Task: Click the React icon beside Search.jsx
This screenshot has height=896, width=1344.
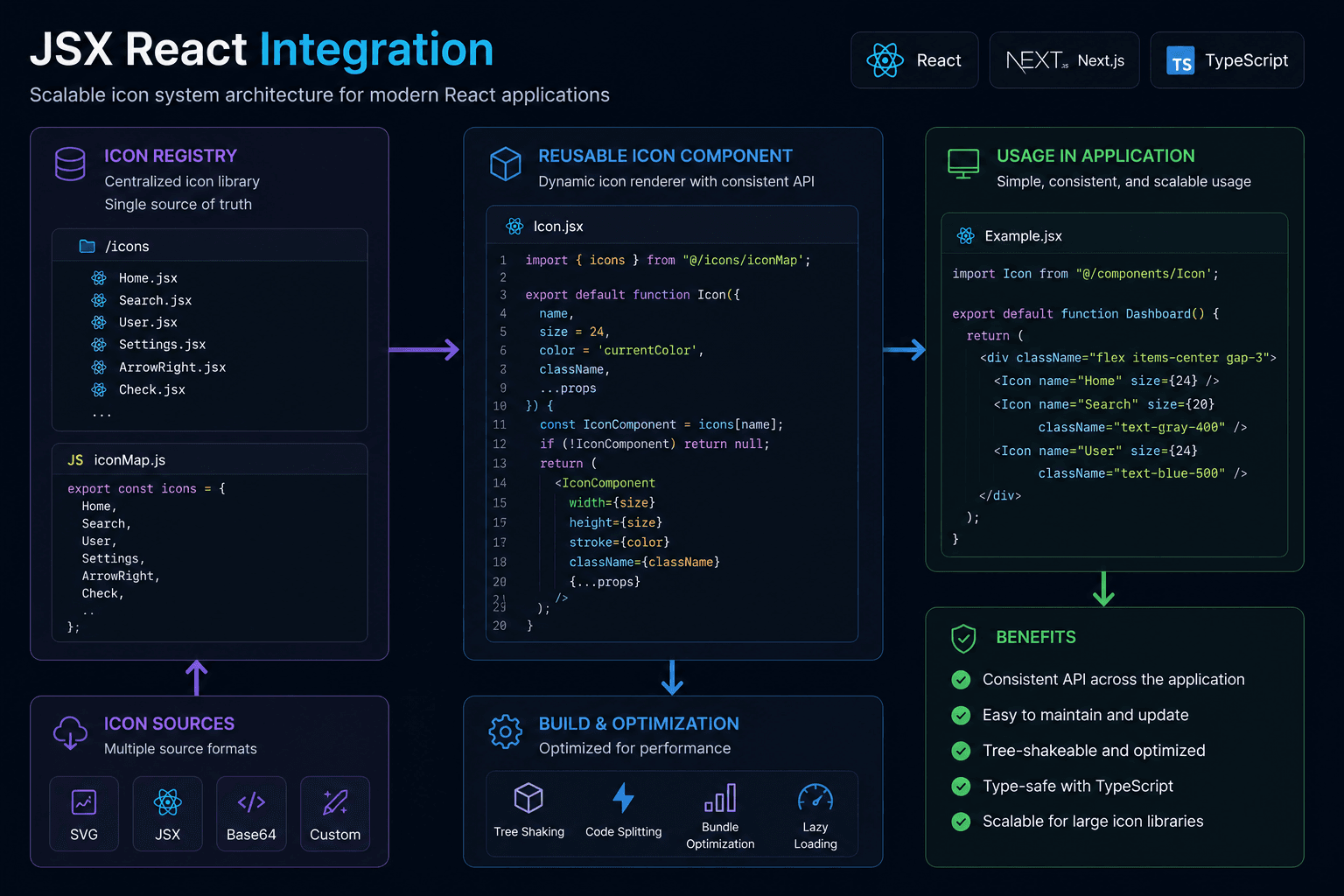Action: [99, 300]
